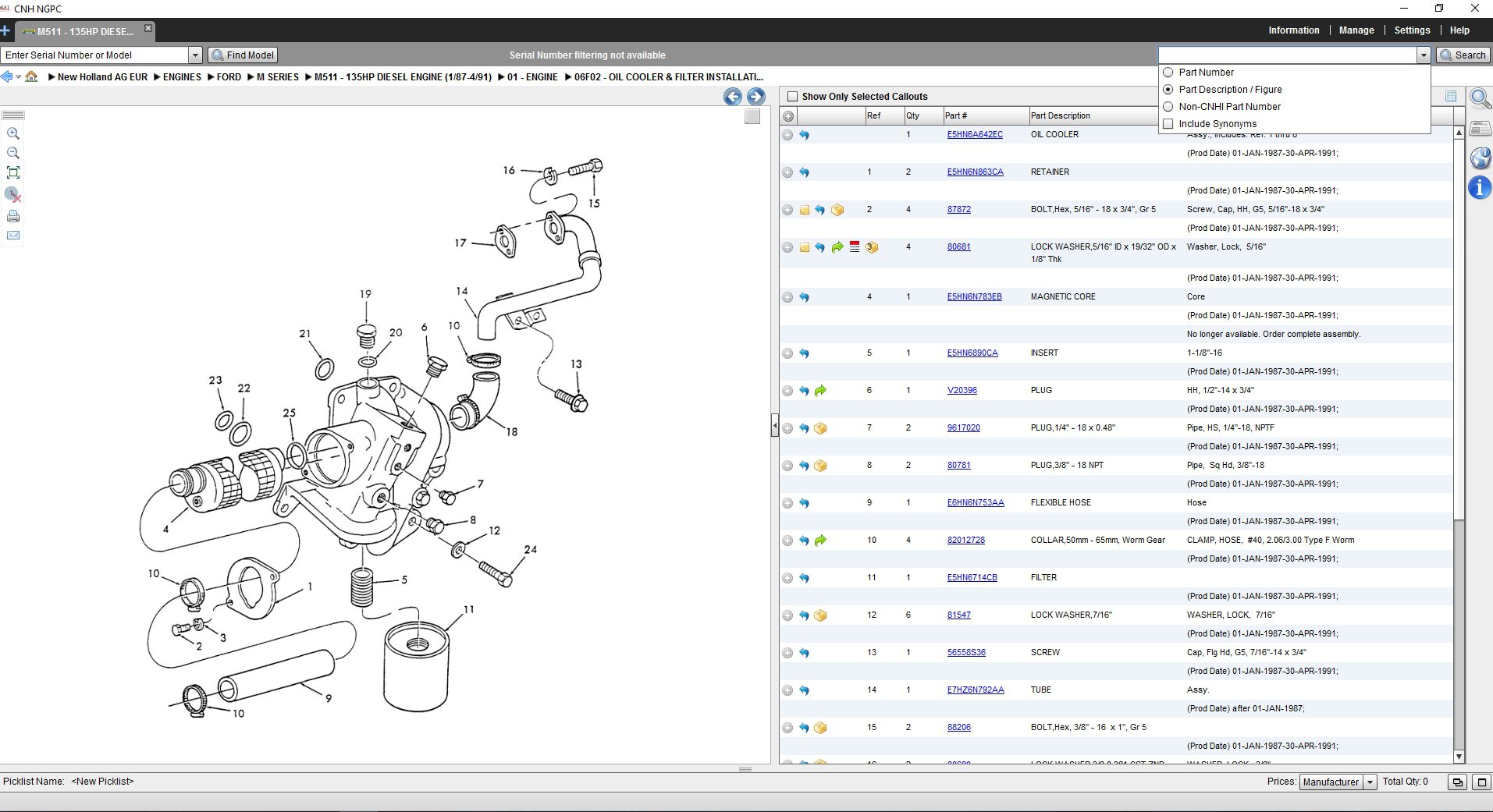Select the M511 - 135HP DIESE... tab
This screenshot has width=1493, height=812.
84,31
